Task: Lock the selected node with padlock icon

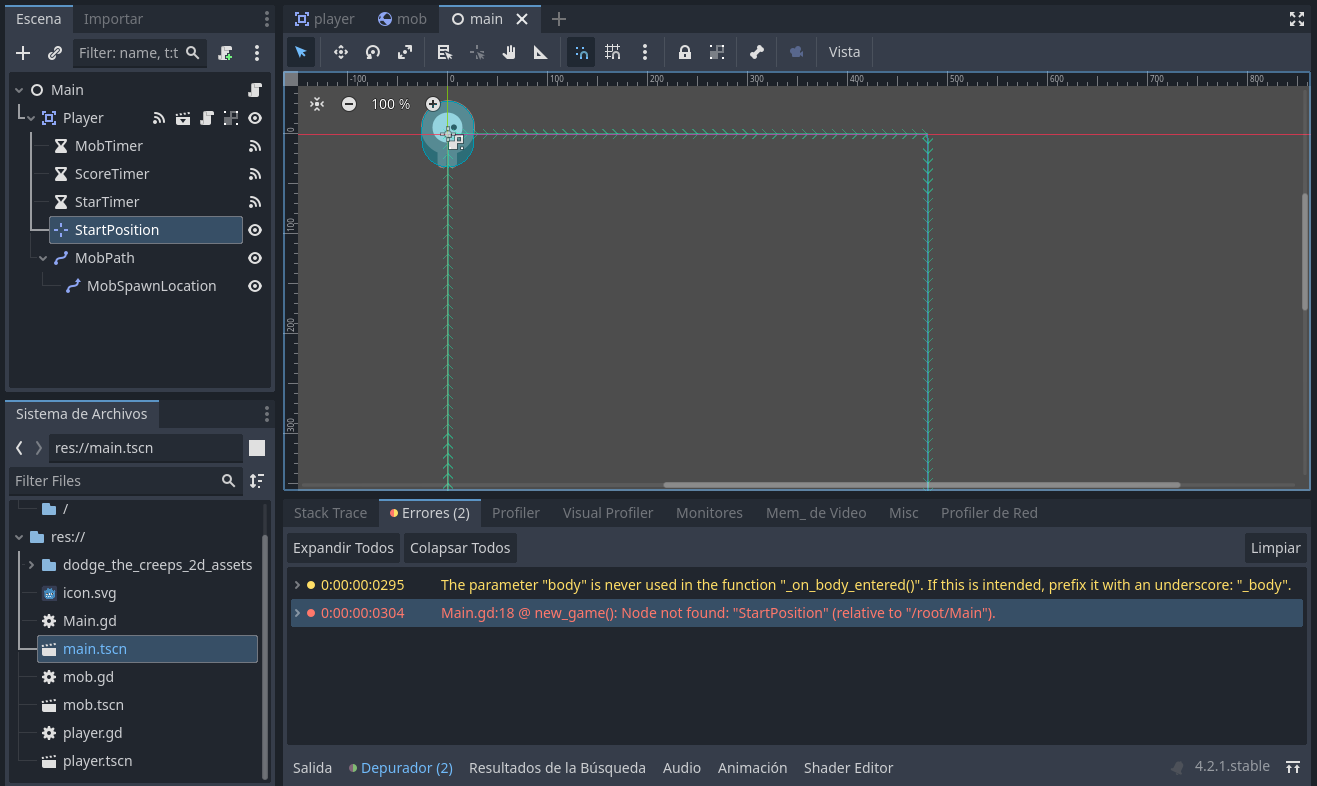Action: point(685,52)
